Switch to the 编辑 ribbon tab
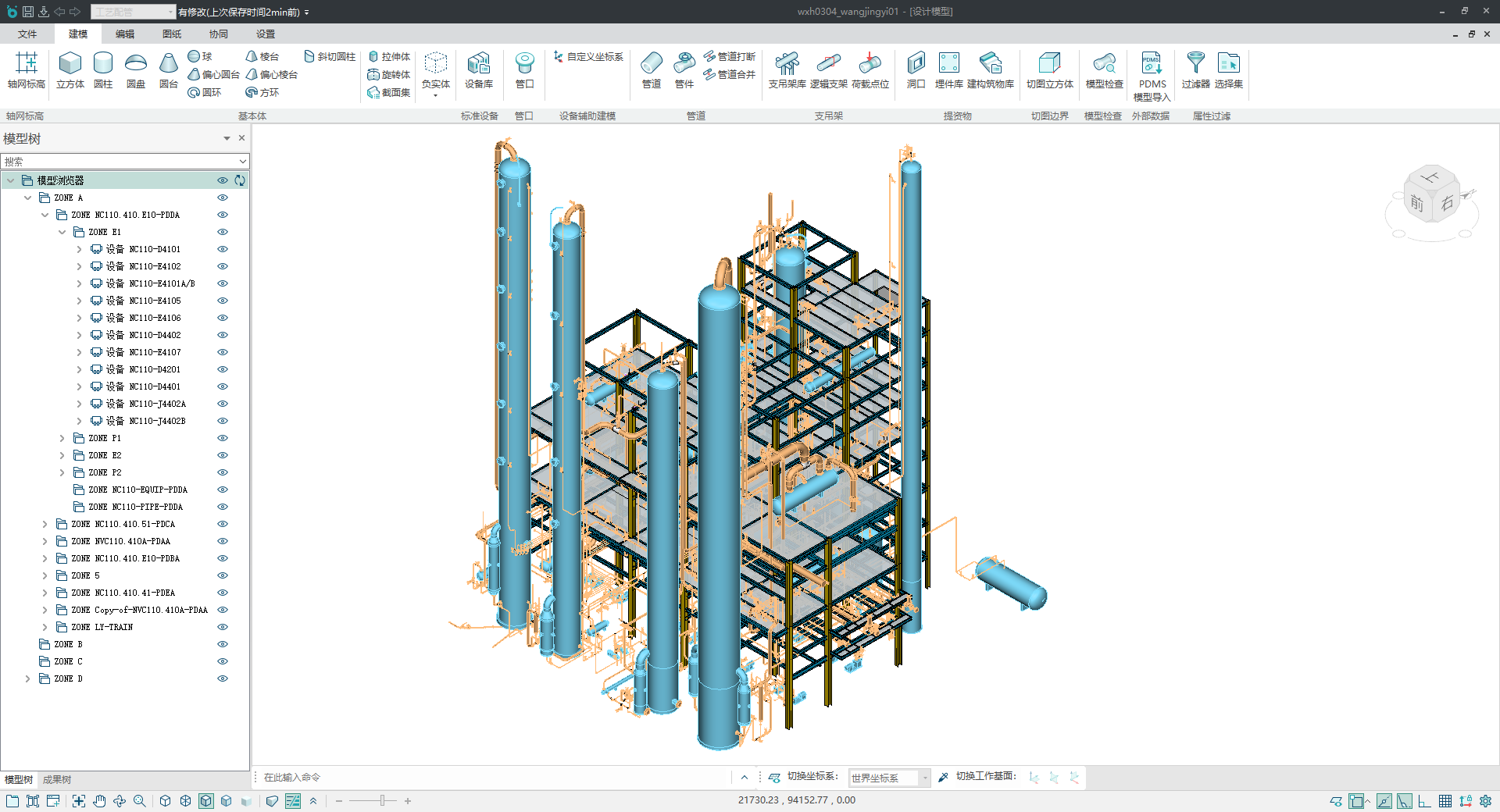 tap(124, 34)
